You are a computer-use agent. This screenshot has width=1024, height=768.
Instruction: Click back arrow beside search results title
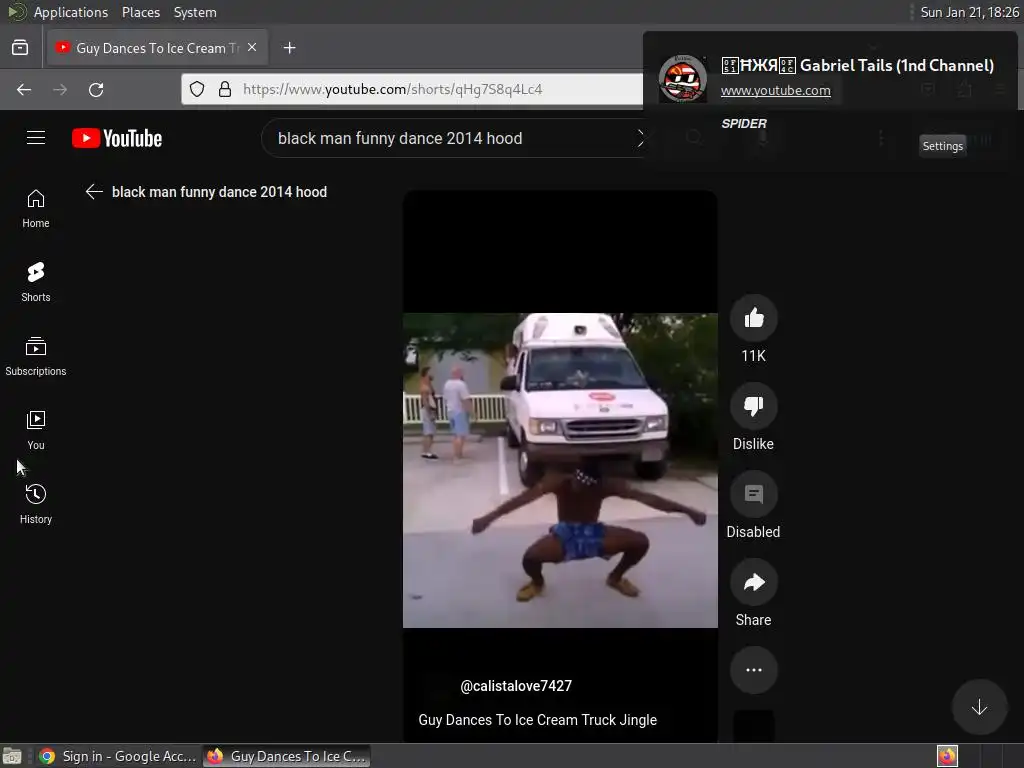94,191
